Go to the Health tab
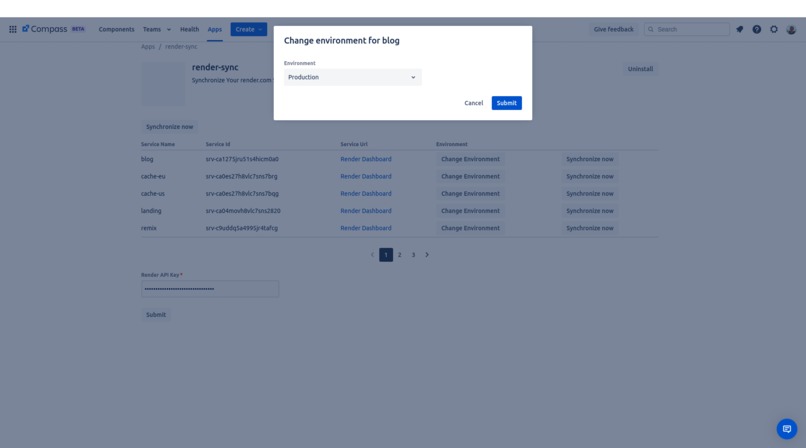Screen dimensions: 806x448 pos(189,29)
